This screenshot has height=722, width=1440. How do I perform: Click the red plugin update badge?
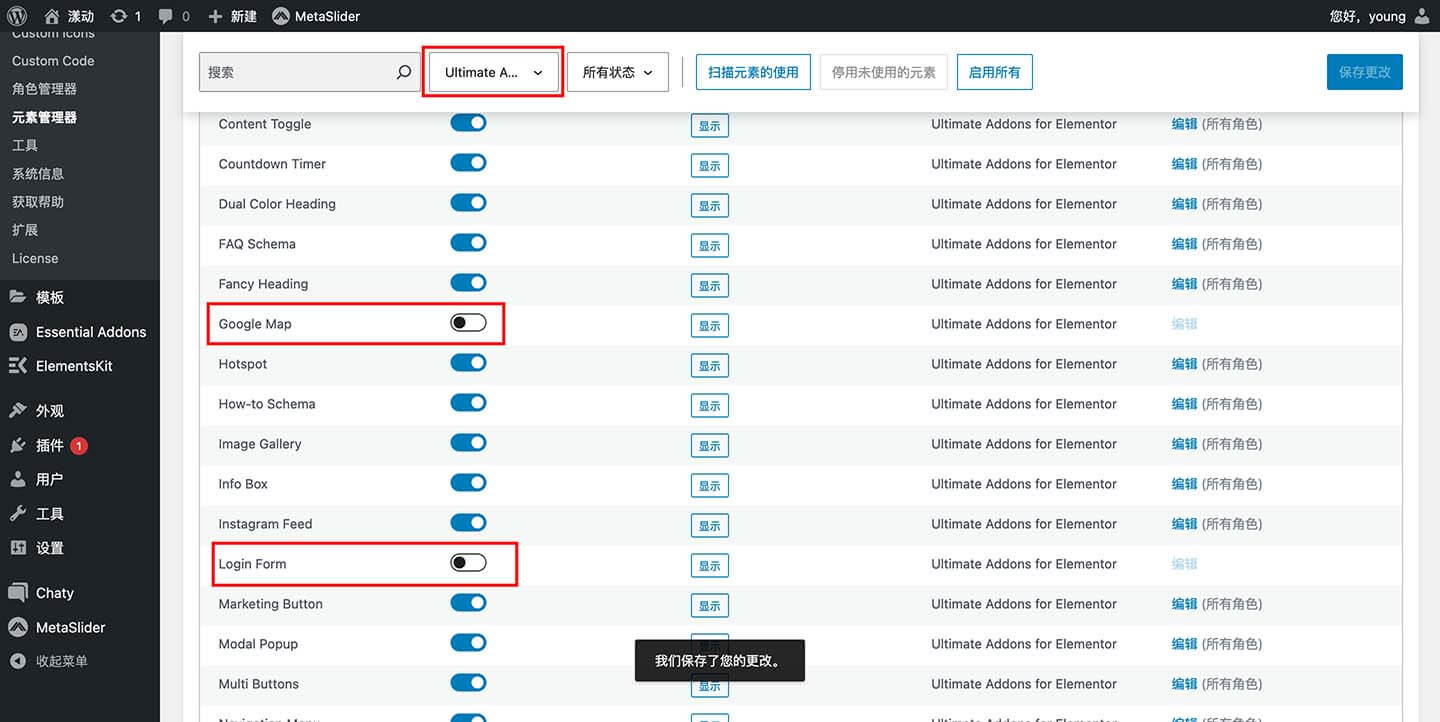tap(79, 446)
